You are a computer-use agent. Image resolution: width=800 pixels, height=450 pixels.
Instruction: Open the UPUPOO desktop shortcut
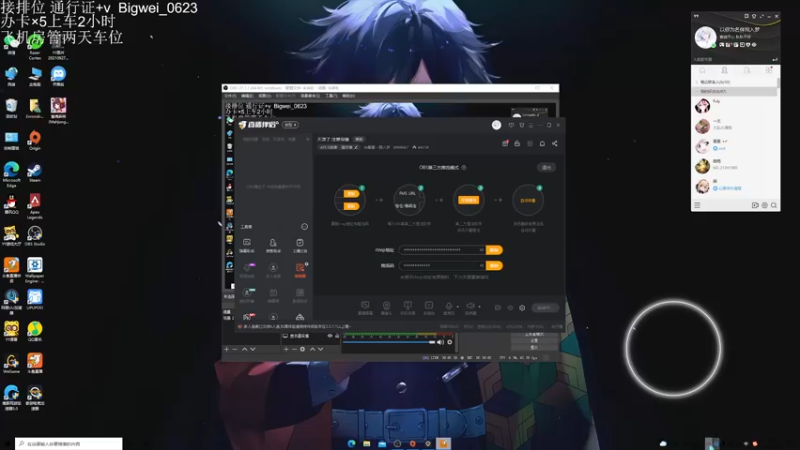pyautogui.click(x=35, y=299)
